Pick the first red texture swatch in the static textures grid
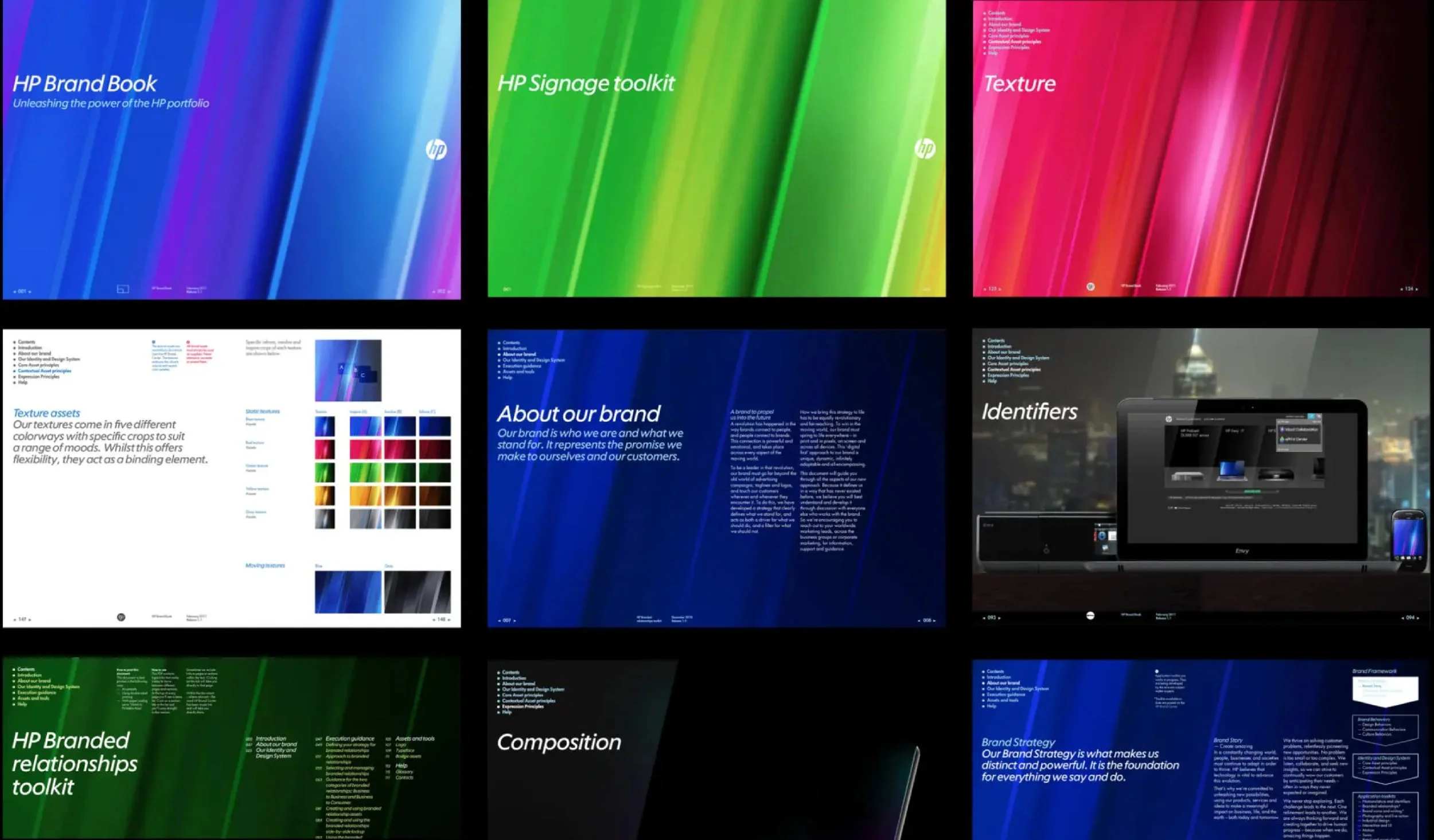The width and height of the screenshot is (1434, 840). click(x=325, y=450)
